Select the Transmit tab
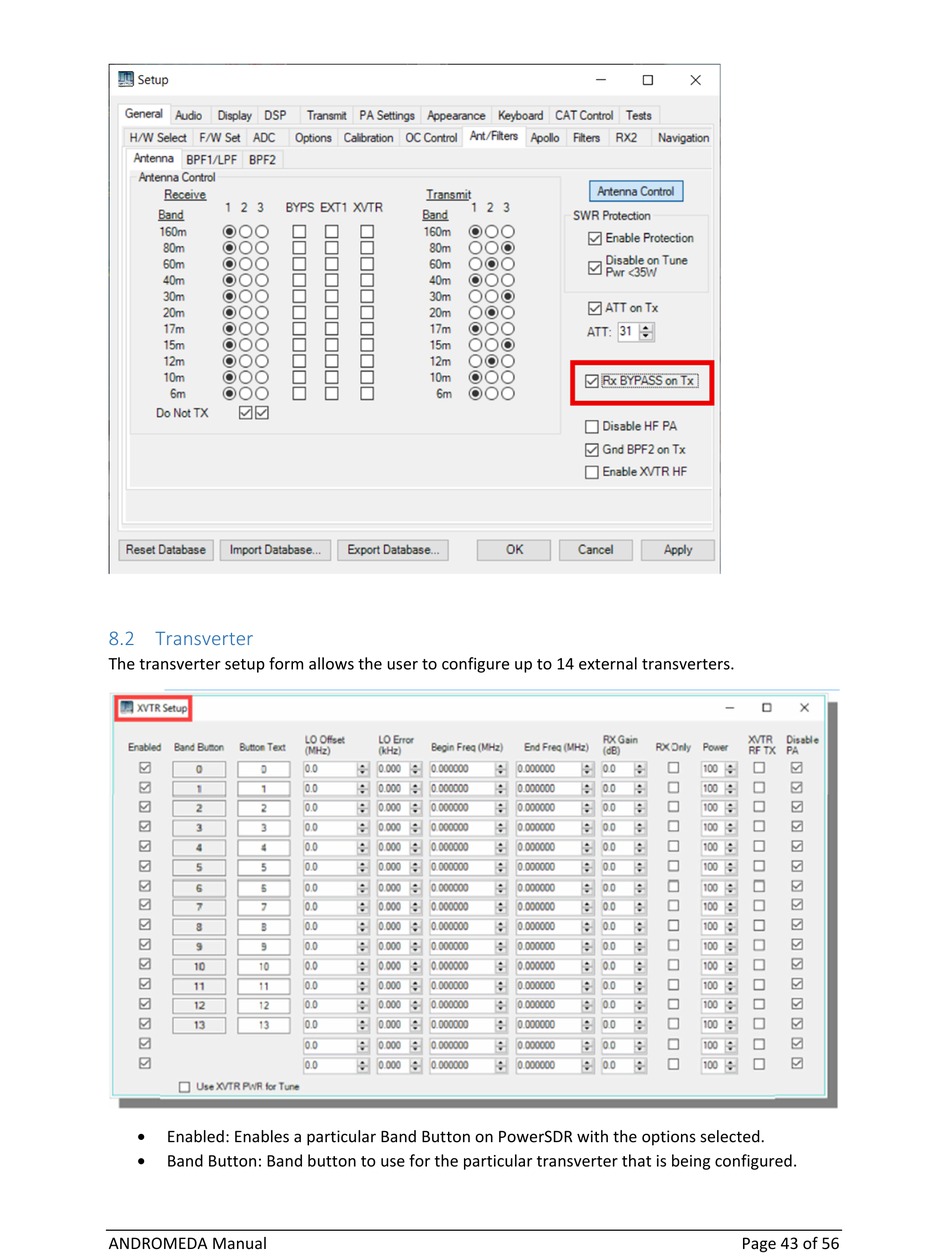Viewport: 950px width, 1260px height. (x=326, y=116)
